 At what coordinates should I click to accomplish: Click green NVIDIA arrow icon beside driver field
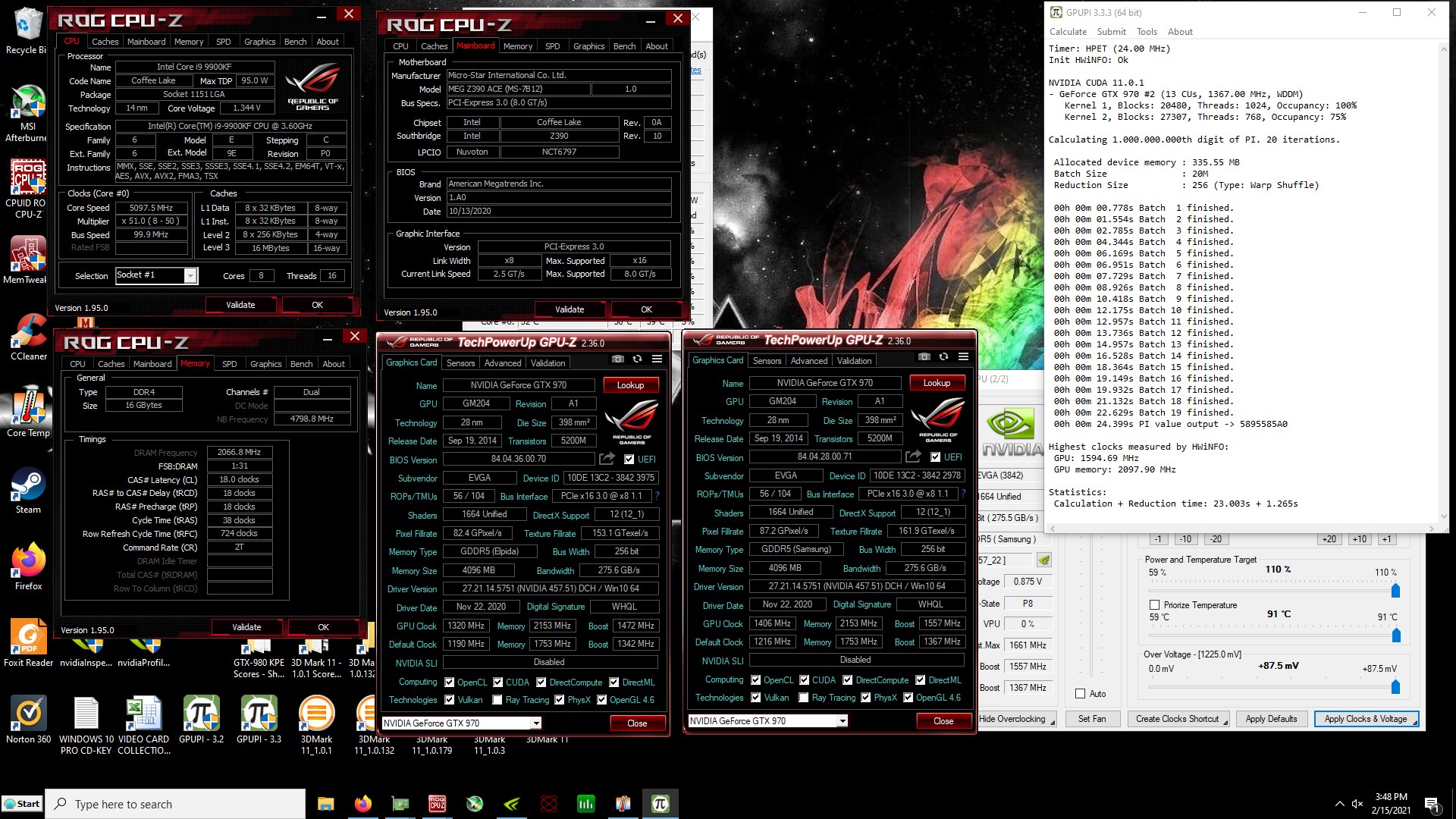coord(1044,560)
